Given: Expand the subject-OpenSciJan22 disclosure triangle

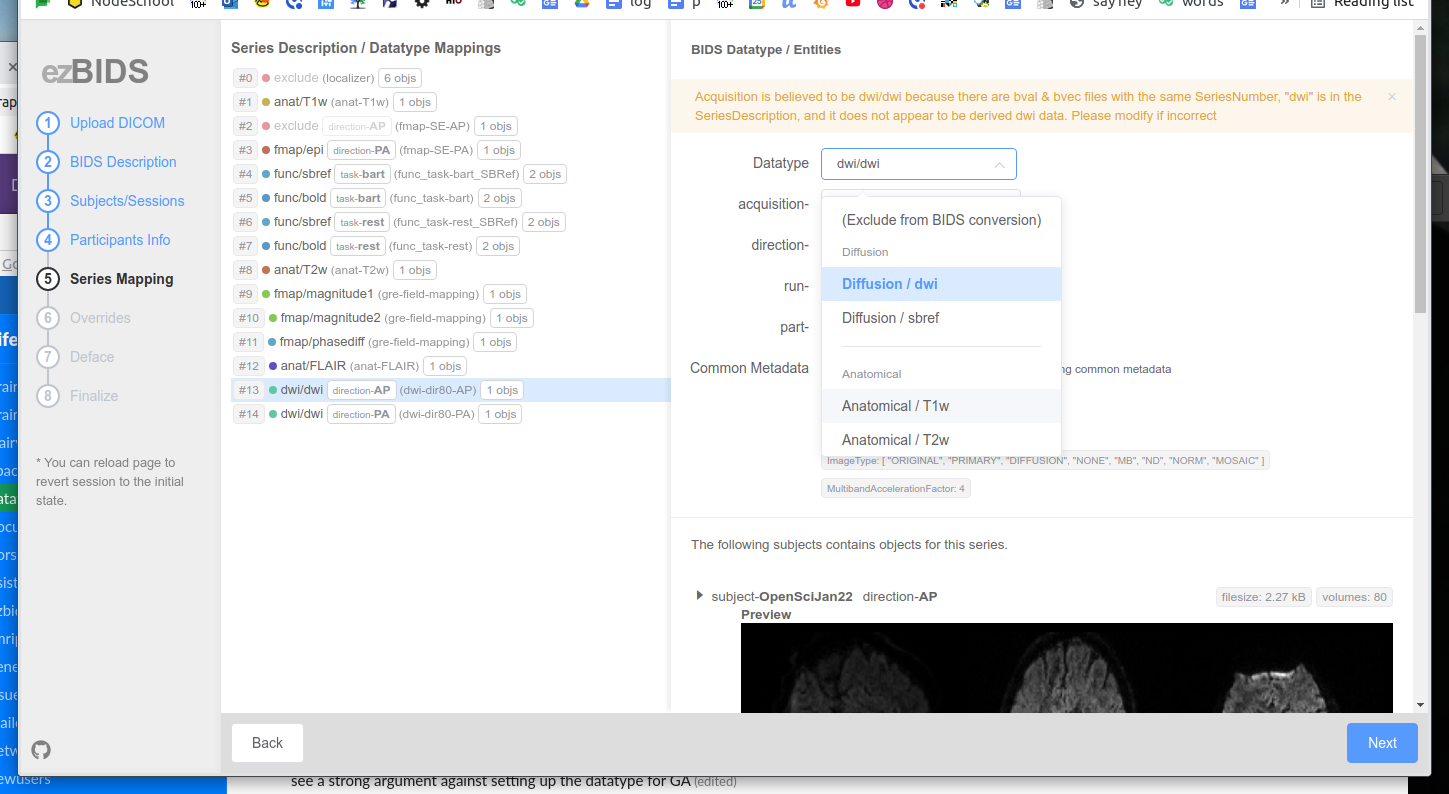Looking at the screenshot, I should [x=699, y=595].
